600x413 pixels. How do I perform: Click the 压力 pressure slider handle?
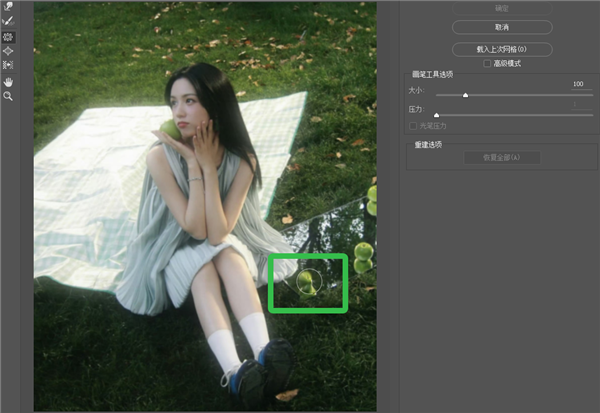(x=436, y=116)
